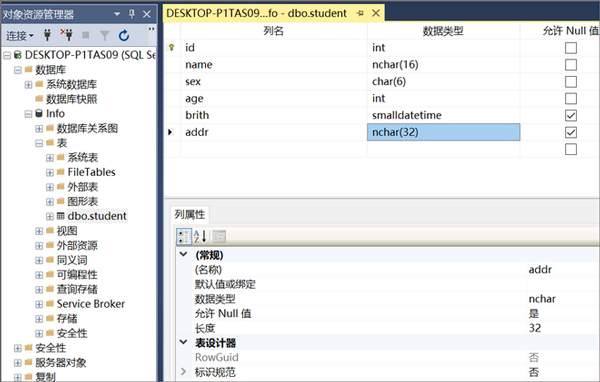The width and height of the screenshot is (600, 382).
Task: Click the filter funnel icon in Object Explorer
Action: click(x=104, y=36)
